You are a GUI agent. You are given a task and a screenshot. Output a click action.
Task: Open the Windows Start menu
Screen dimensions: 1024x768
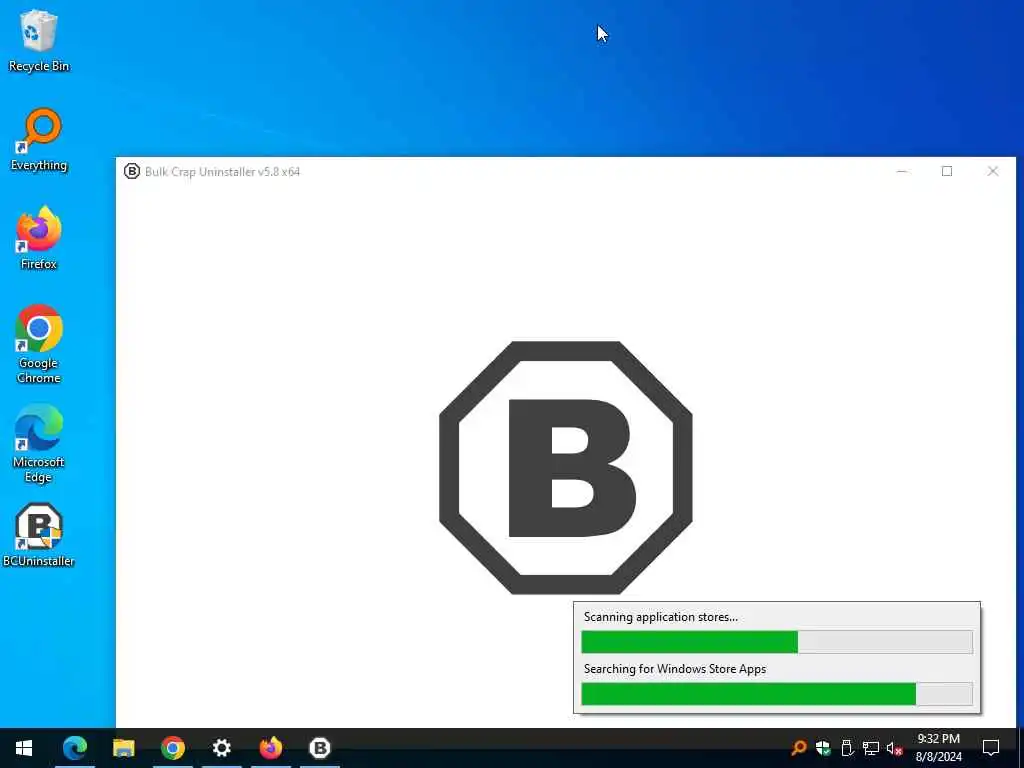(24, 748)
